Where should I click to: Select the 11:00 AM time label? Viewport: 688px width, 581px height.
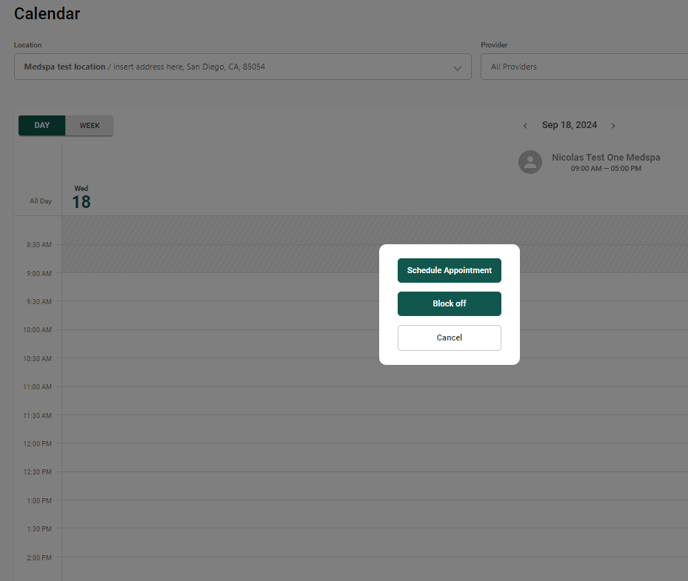pos(37,387)
